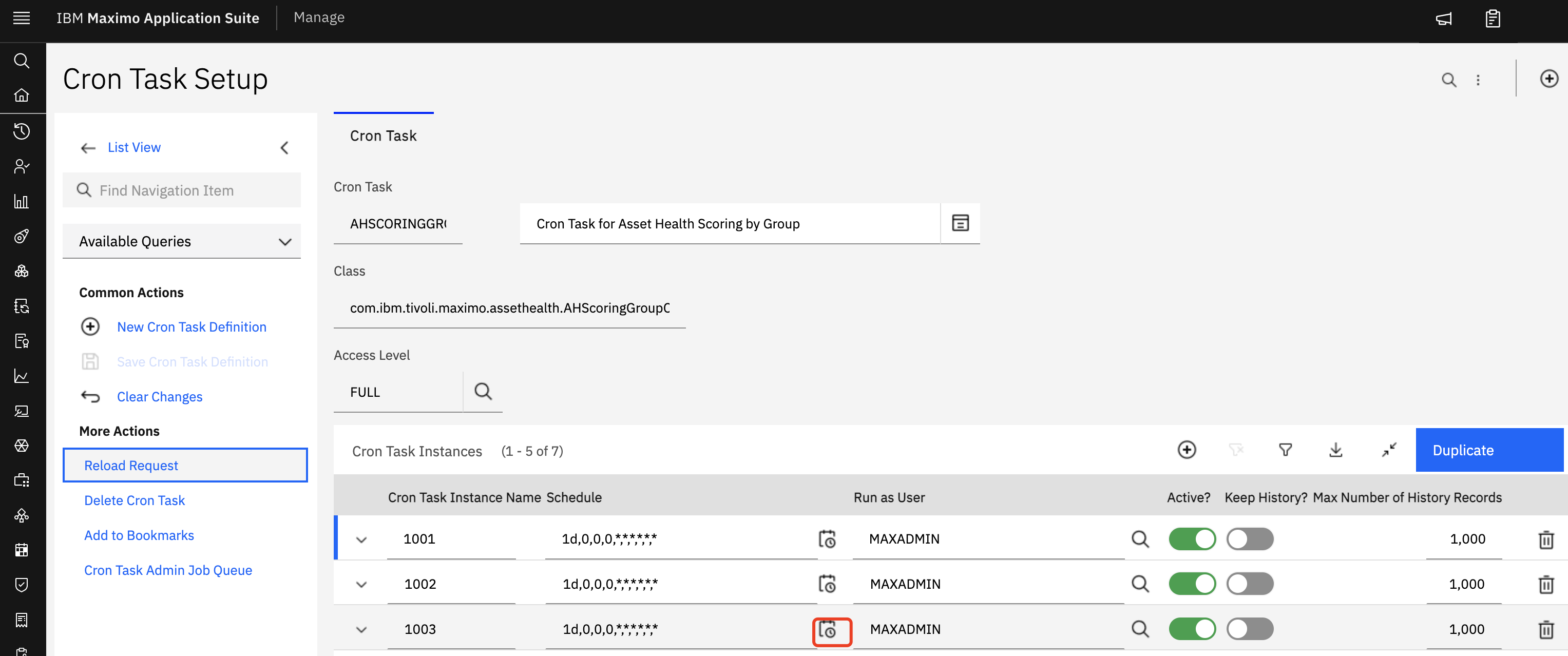Delete cron task instance 1001
The height and width of the screenshot is (656, 1568).
click(1545, 540)
